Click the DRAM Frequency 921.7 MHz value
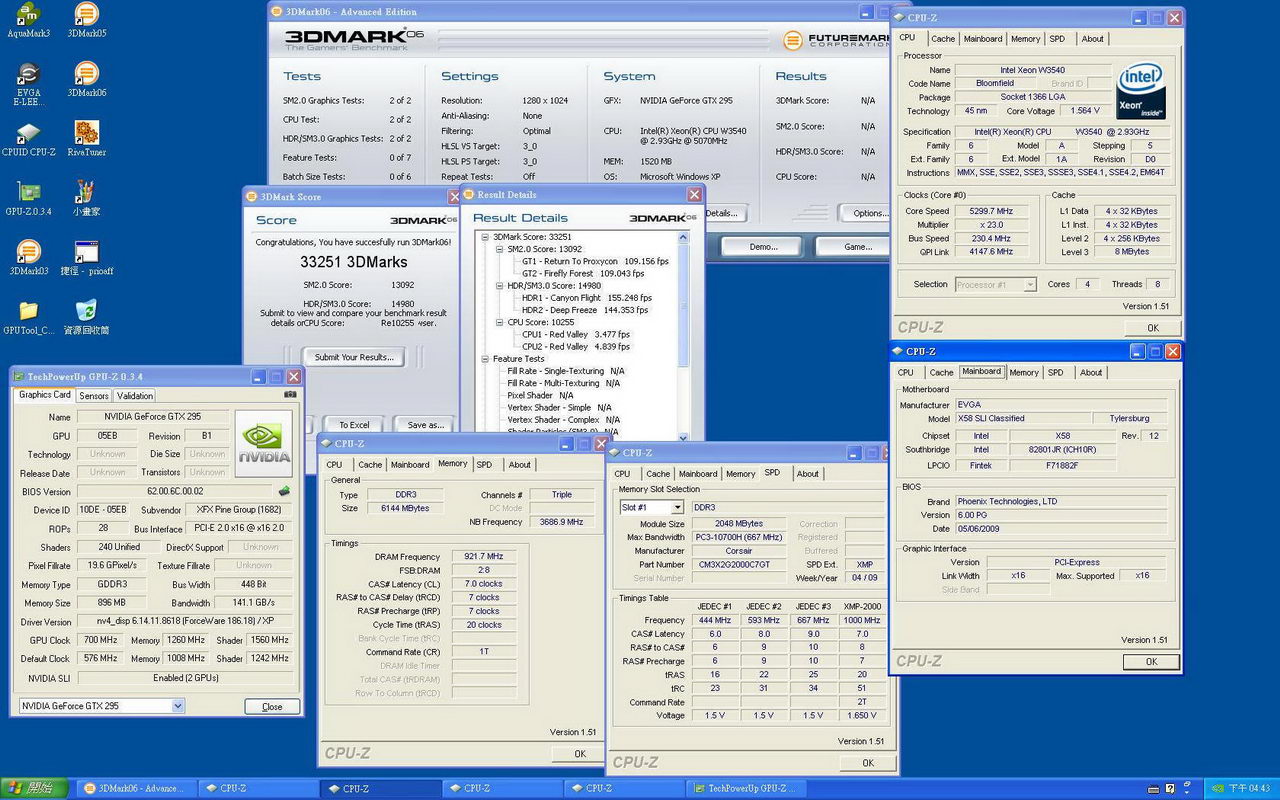Image resolution: width=1280 pixels, height=800 pixels. pyautogui.click(x=482, y=556)
